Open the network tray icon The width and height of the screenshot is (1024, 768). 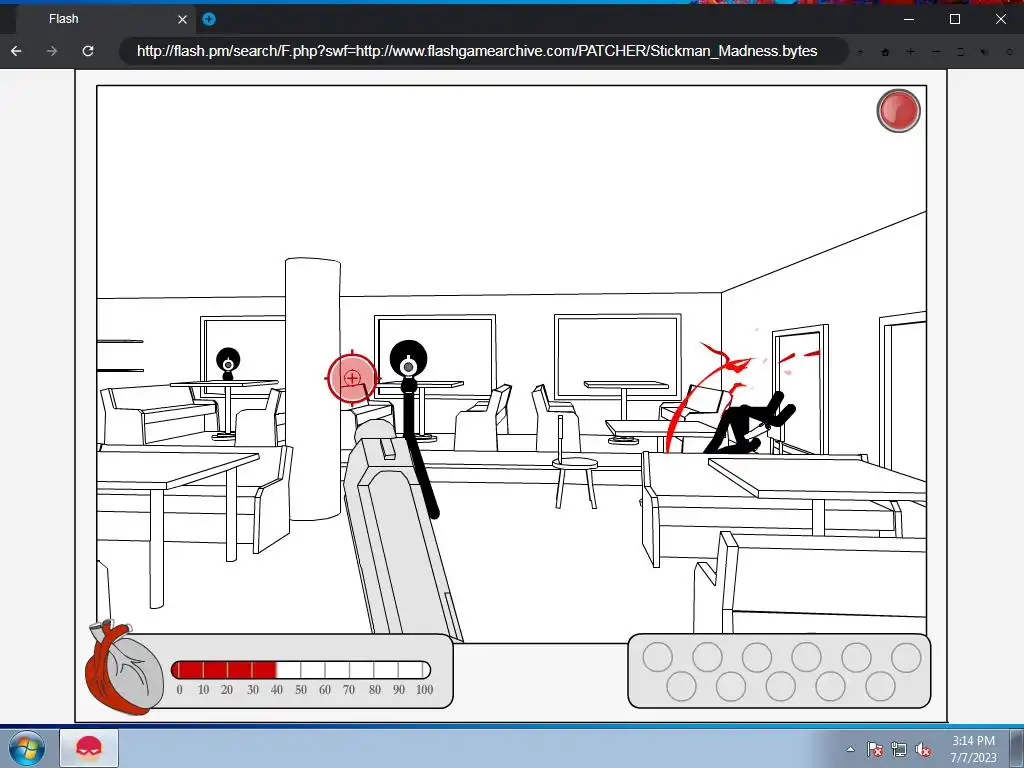(x=899, y=749)
